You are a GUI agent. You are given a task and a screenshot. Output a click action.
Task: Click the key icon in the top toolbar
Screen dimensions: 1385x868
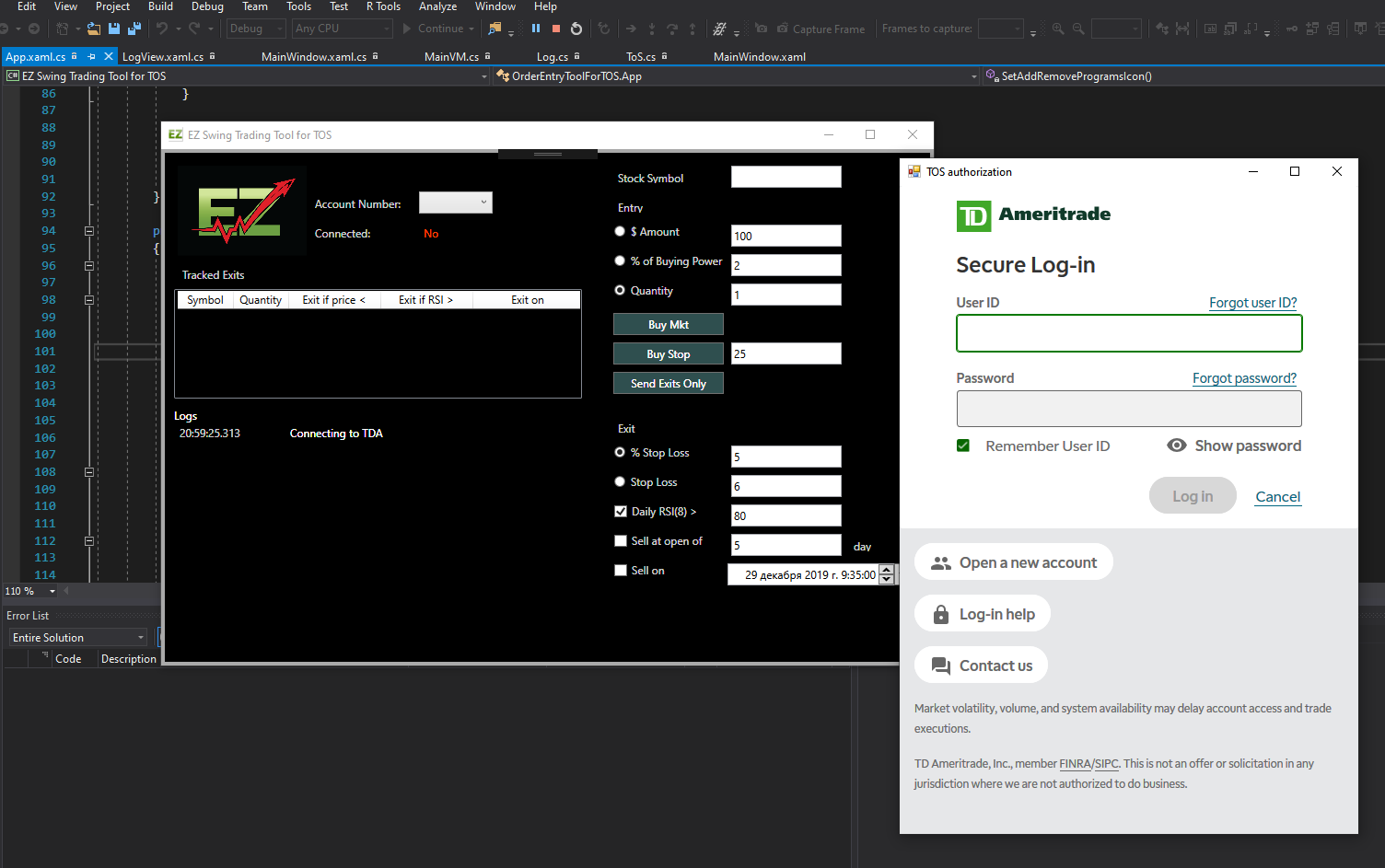[x=1292, y=29]
